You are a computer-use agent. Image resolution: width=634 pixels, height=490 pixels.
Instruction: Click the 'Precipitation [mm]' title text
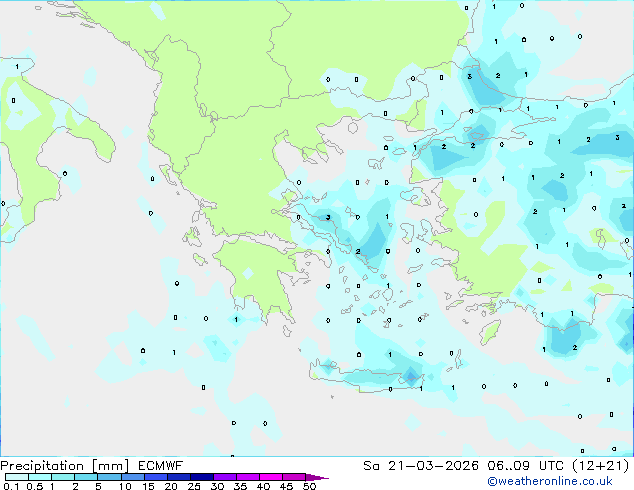click(x=65, y=466)
